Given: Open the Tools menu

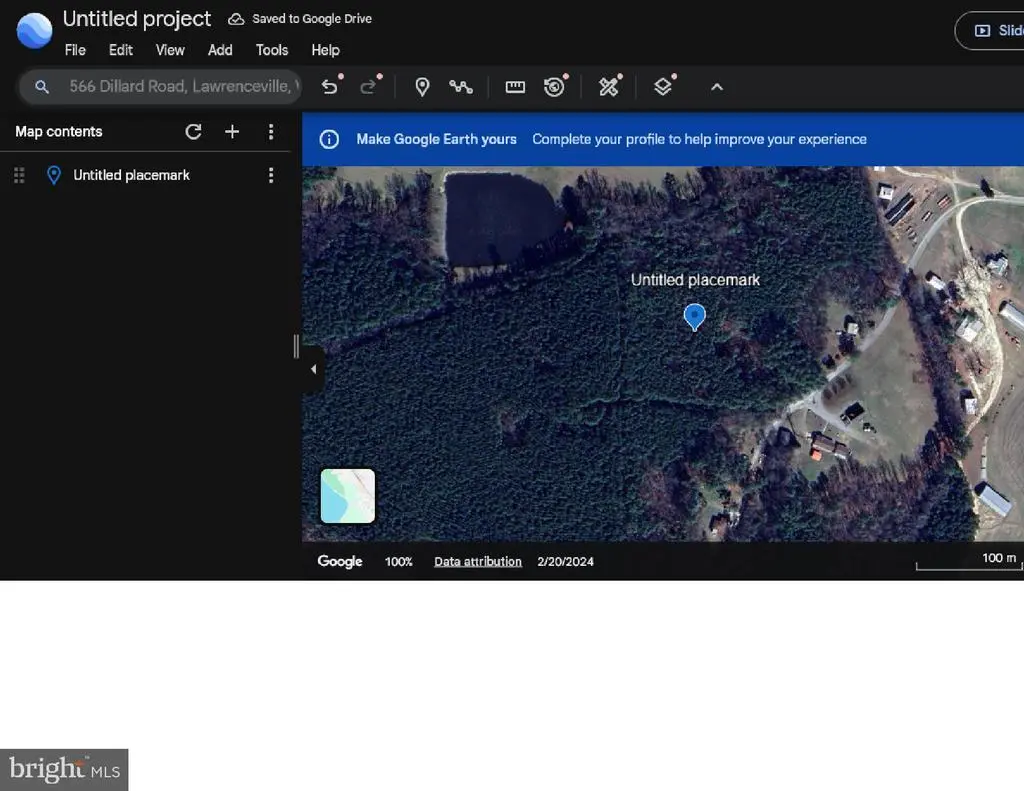Looking at the screenshot, I should 271,50.
